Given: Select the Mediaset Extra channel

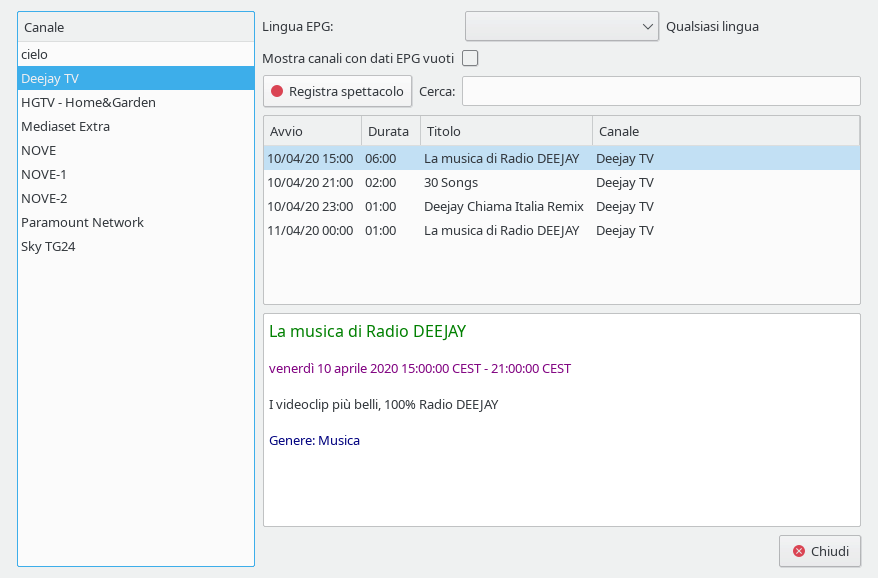Looking at the screenshot, I should (136, 127).
